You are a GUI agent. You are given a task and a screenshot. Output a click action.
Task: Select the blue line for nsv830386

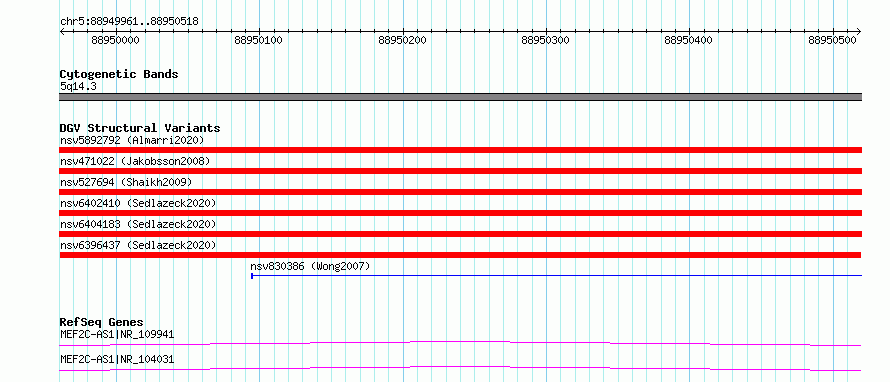(556, 276)
